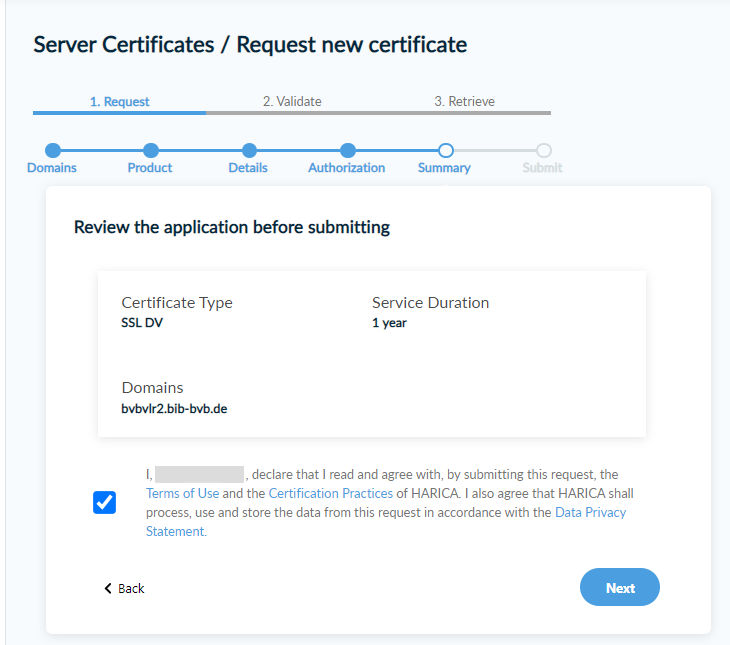The image size is (730, 645).
Task: Click the 1 year service duration value
Action: point(389,323)
